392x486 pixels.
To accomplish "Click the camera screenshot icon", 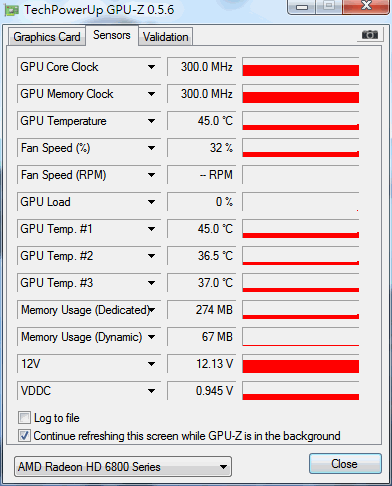I will [x=369, y=34].
